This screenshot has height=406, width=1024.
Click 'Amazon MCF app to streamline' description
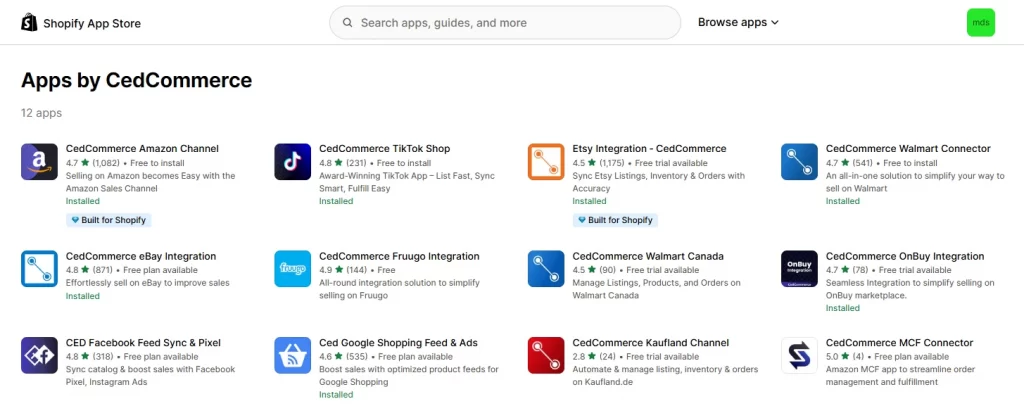[901, 375]
